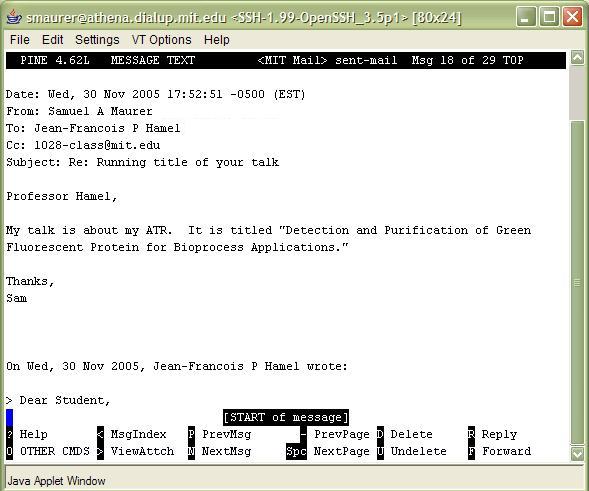Click the Reply command
The height and width of the screenshot is (491, 589).
499,434
